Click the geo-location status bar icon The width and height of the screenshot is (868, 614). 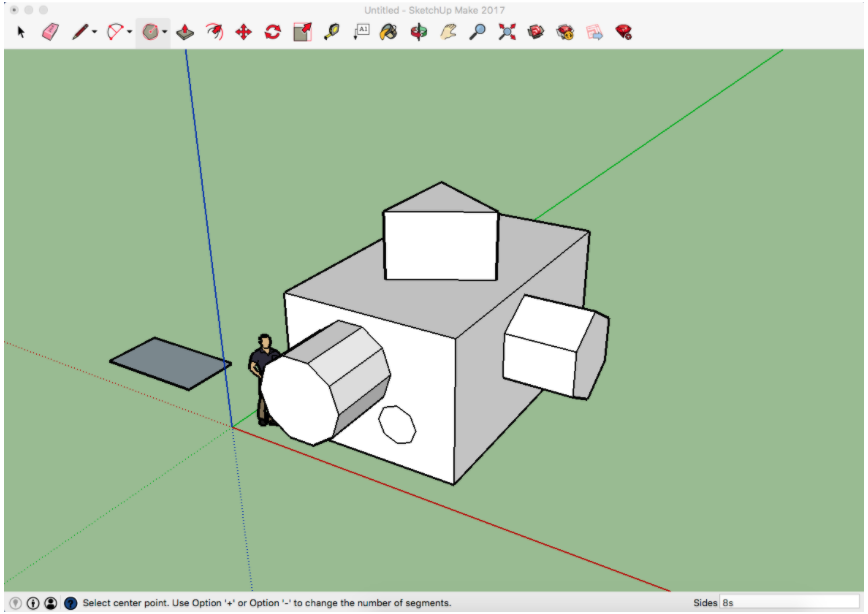[16, 603]
